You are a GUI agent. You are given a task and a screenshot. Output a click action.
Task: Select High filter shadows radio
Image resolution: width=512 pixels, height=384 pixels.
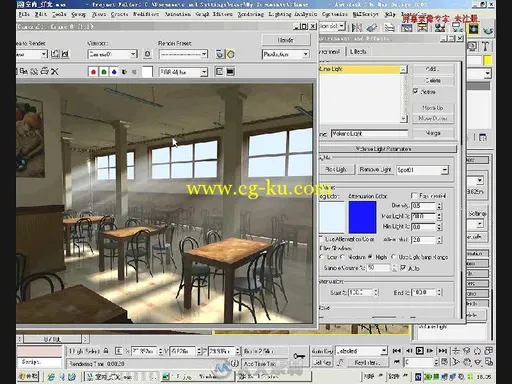tap(370, 257)
